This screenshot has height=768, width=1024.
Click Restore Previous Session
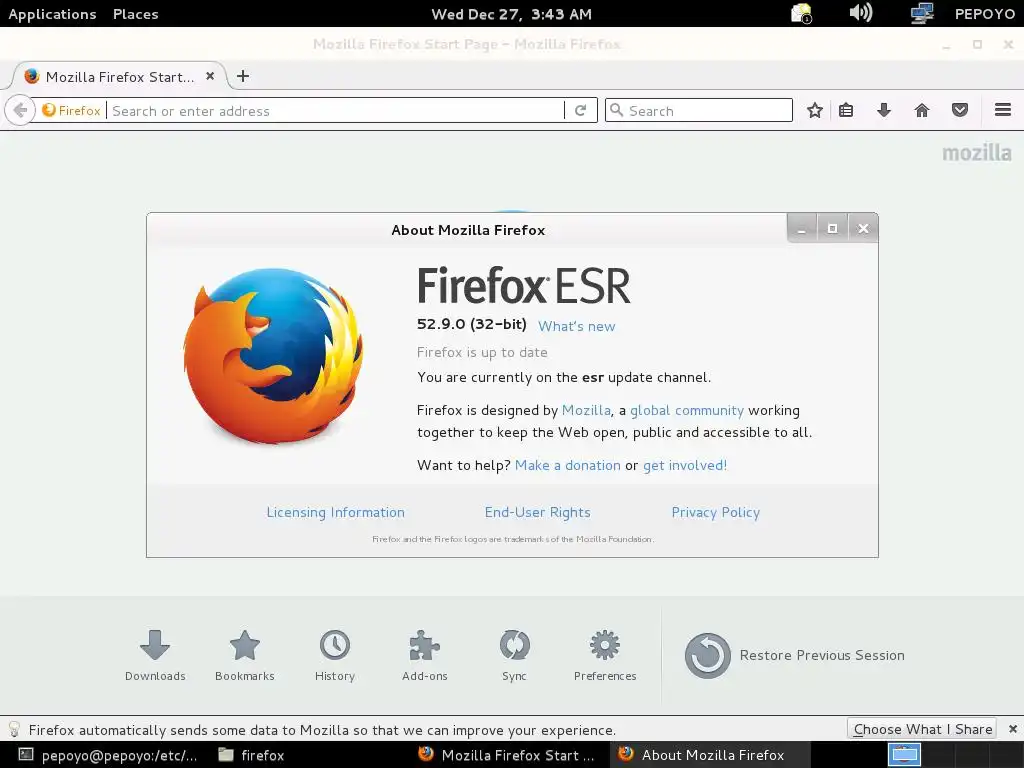(794, 655)
